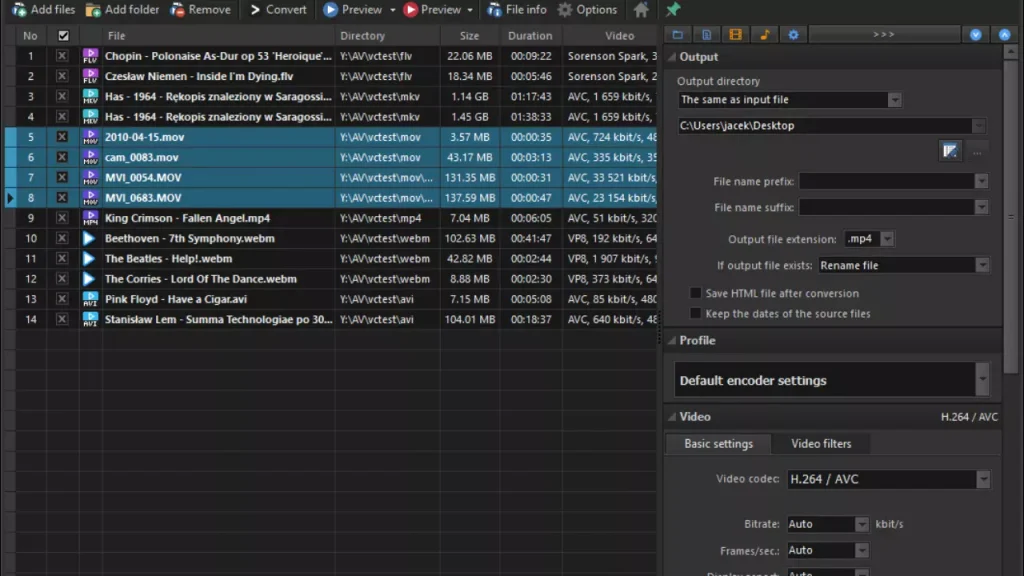This screenshot has width=1024, height=576.
Task: Click MKV icon of file number 3
Action: click(x=90, y=97)
